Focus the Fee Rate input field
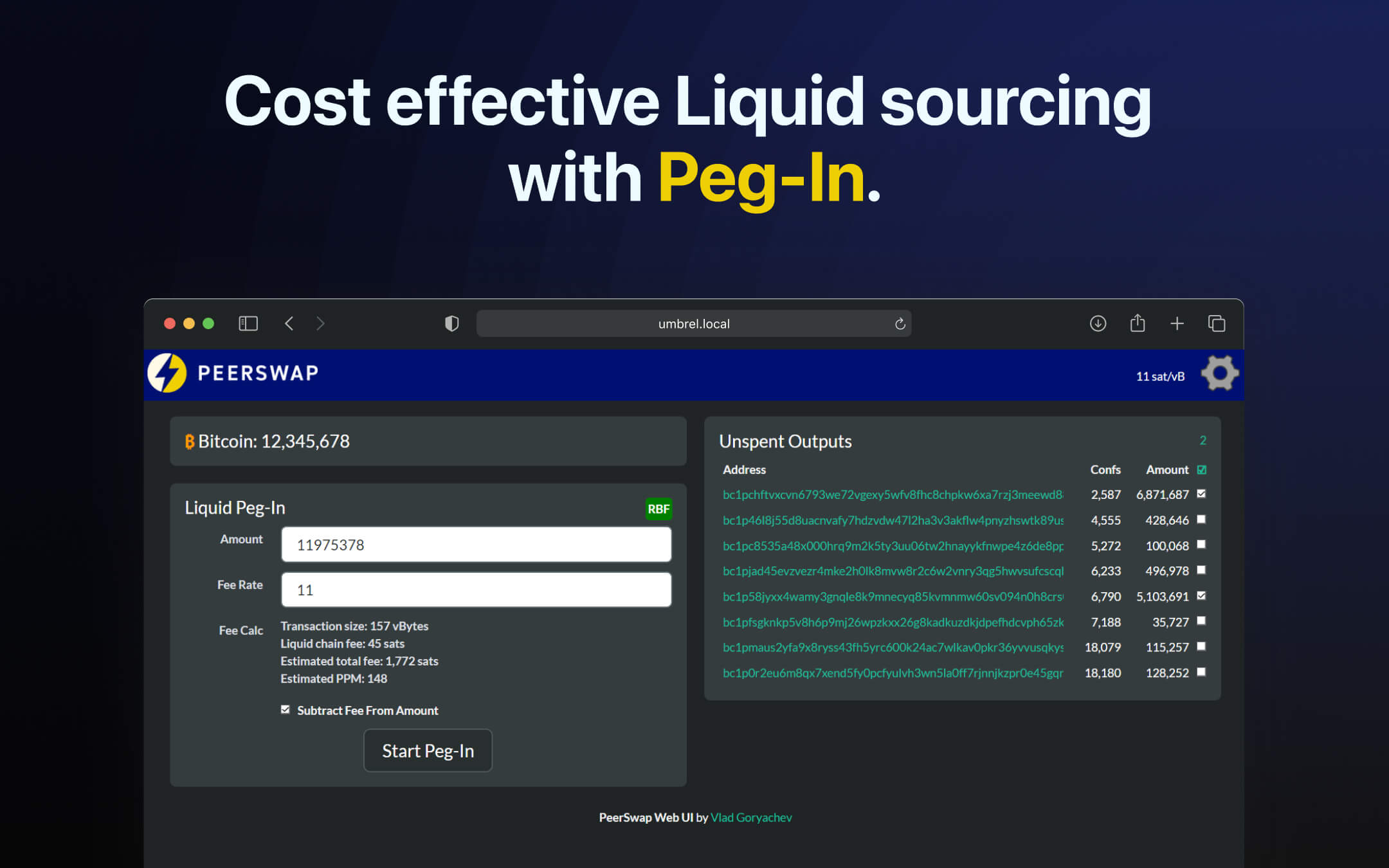The image size is (1389, 868). click(x=476, y=590)
